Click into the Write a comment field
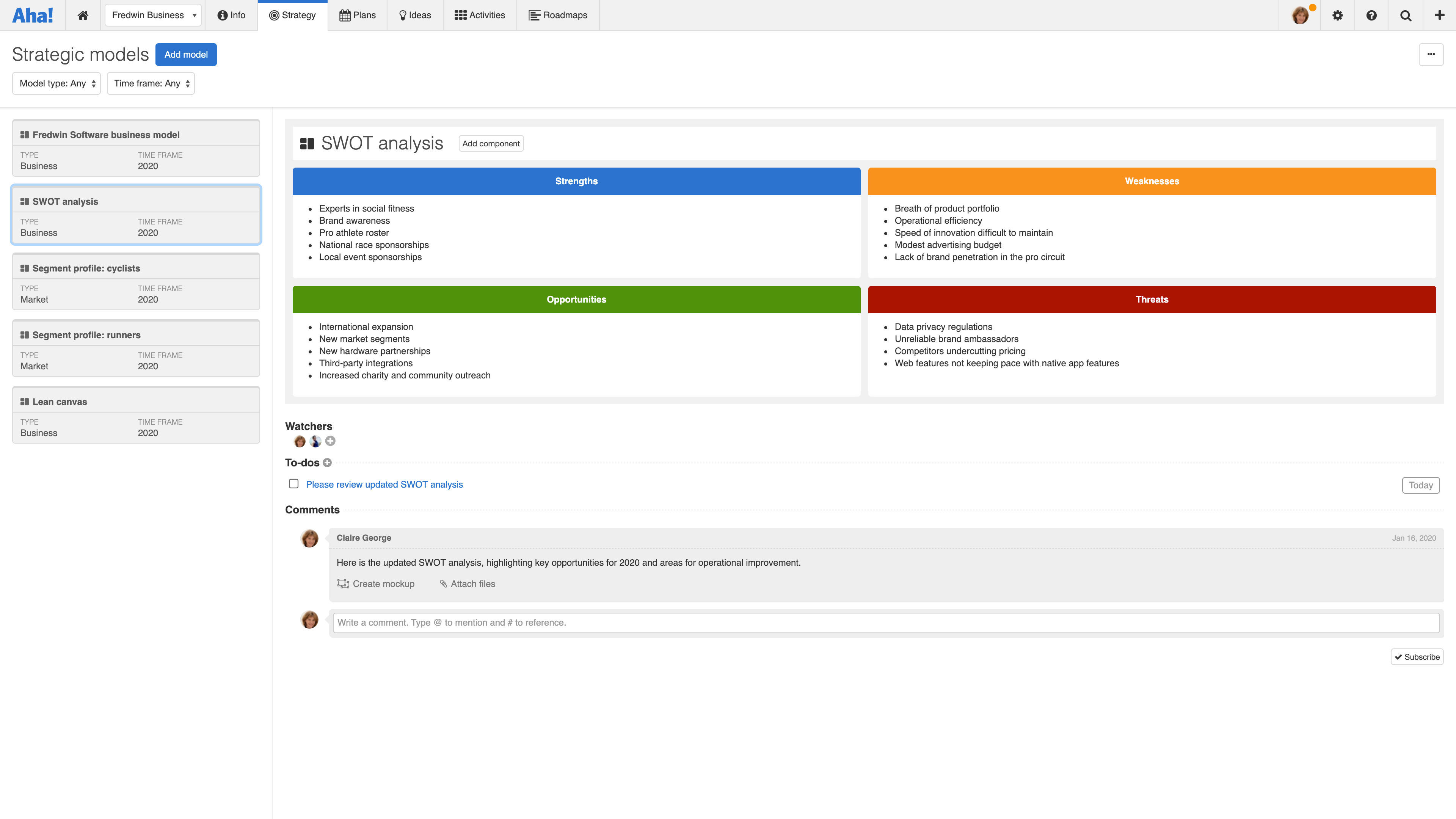 coord(886,622)
